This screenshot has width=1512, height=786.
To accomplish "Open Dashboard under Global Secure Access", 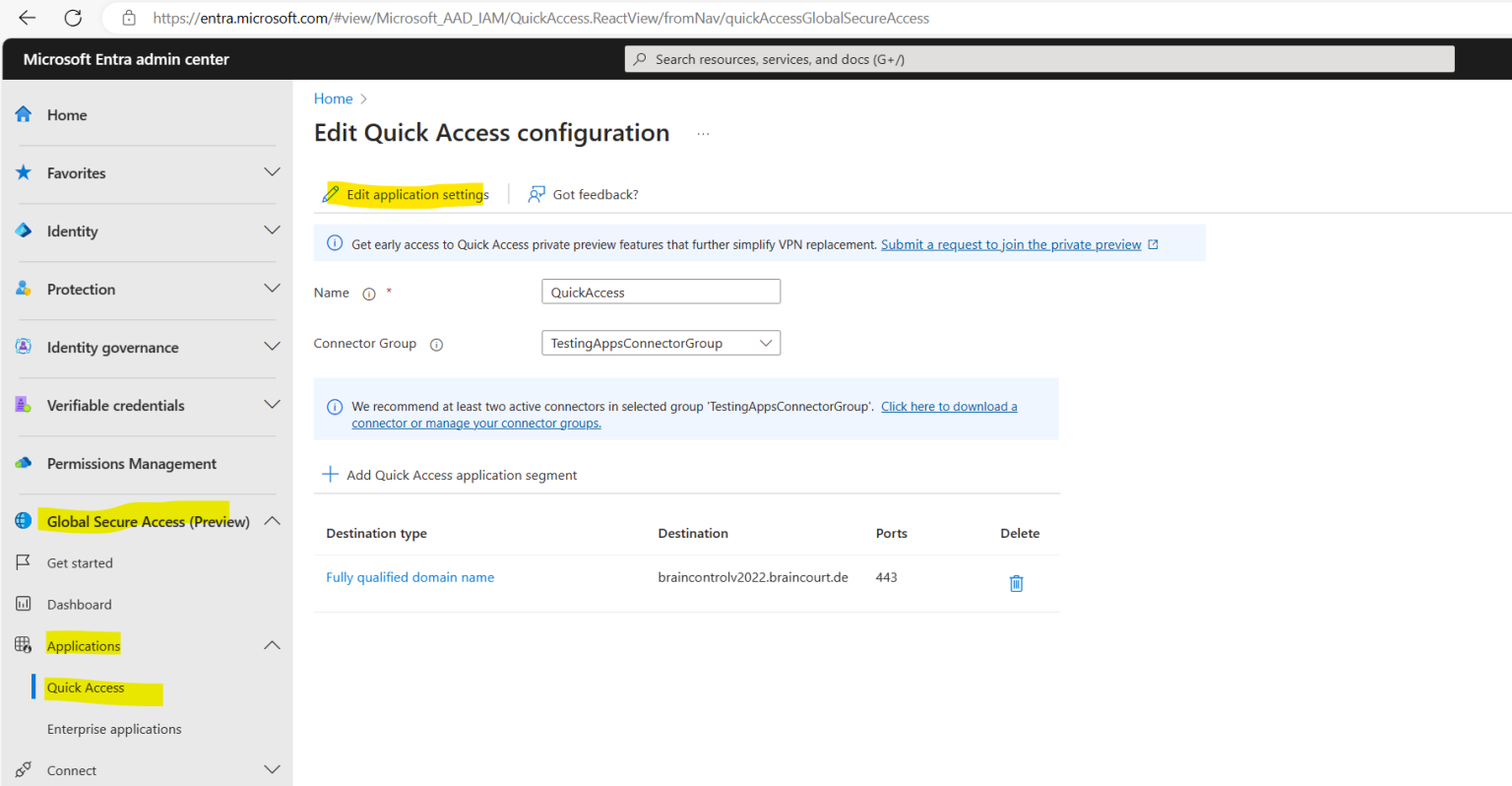I will 79,604.
